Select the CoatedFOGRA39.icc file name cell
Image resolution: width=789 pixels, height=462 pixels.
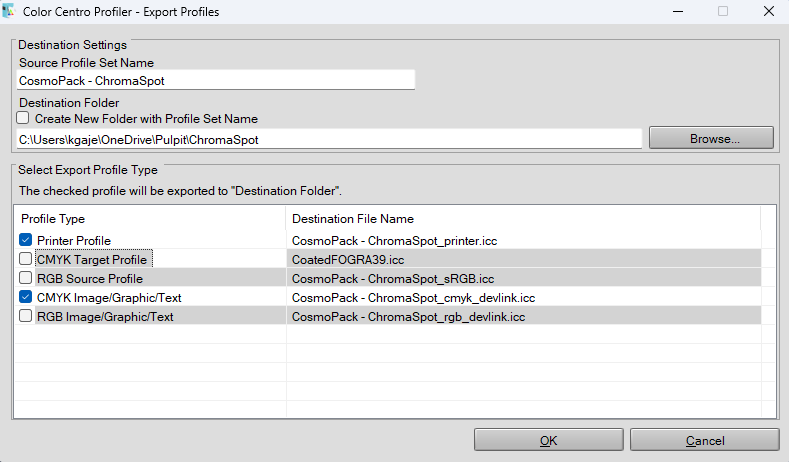(523, 259)
